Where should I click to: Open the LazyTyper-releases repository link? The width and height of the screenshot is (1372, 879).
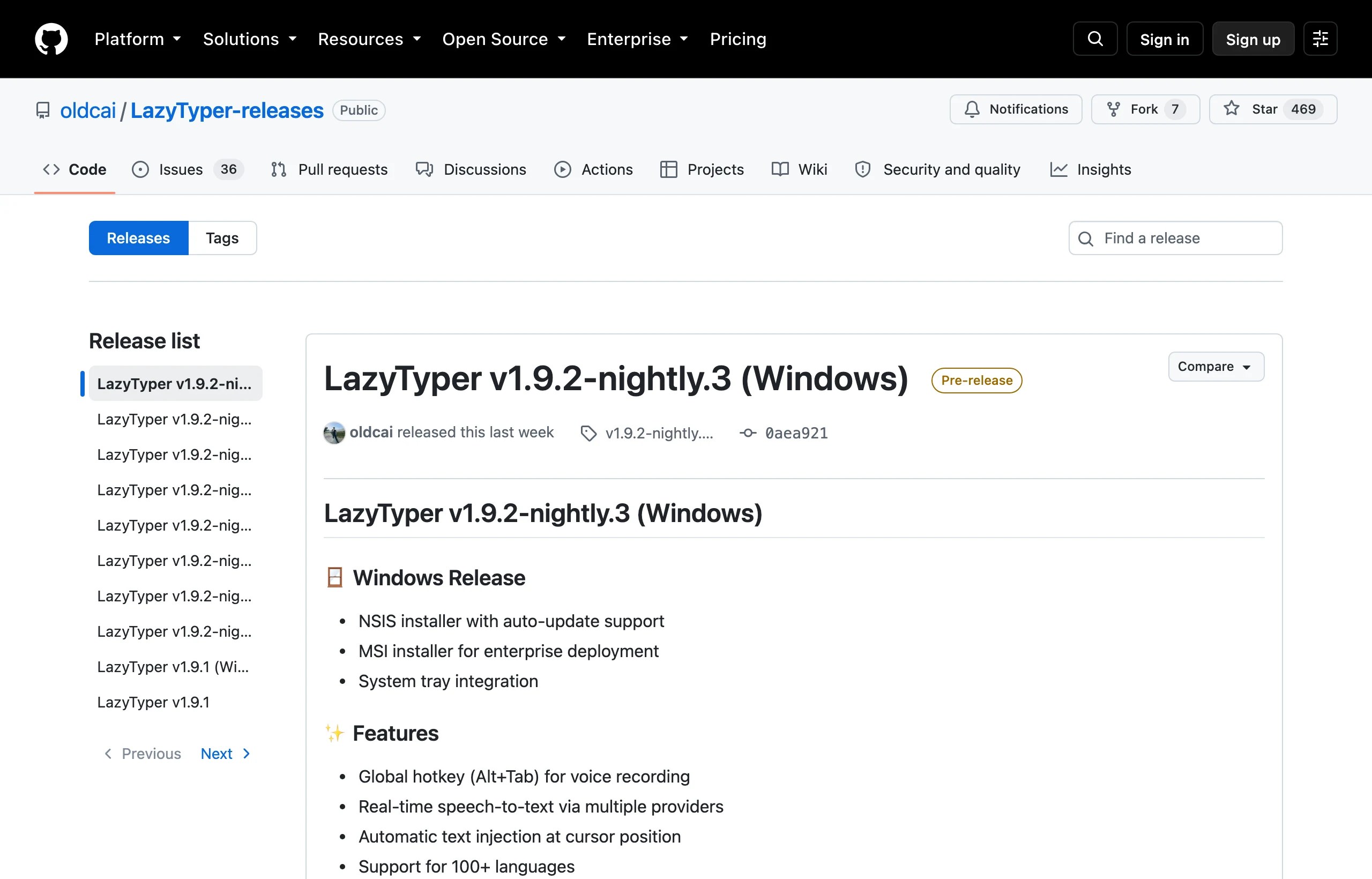227,110
